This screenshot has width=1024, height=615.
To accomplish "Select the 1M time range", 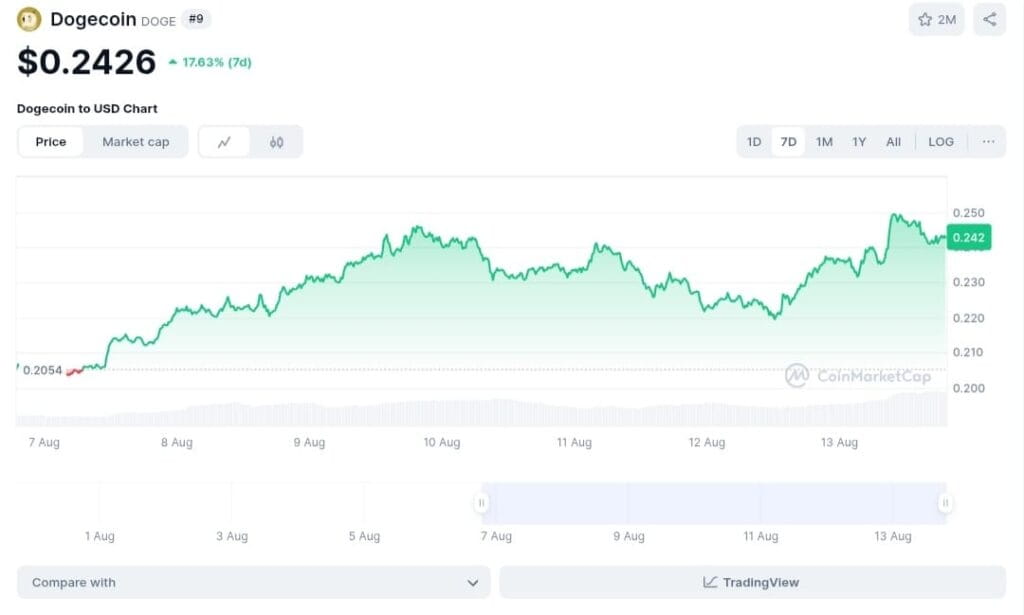I will [x=824, y=142].
